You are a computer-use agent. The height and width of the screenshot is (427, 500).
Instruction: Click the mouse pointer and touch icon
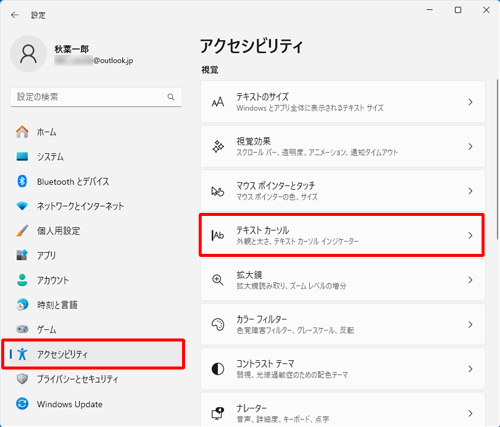[x=218, y=191]
